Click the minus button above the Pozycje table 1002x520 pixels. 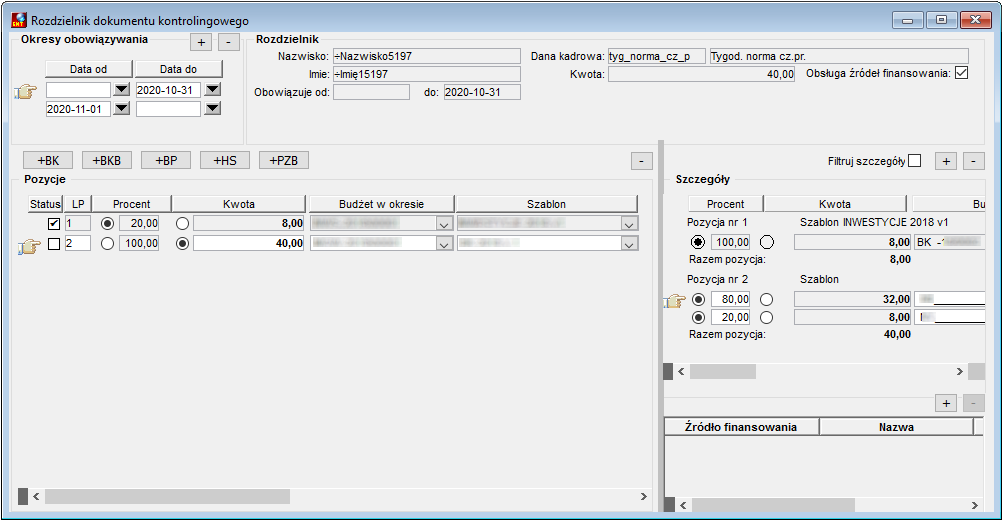tap(642, 161)
